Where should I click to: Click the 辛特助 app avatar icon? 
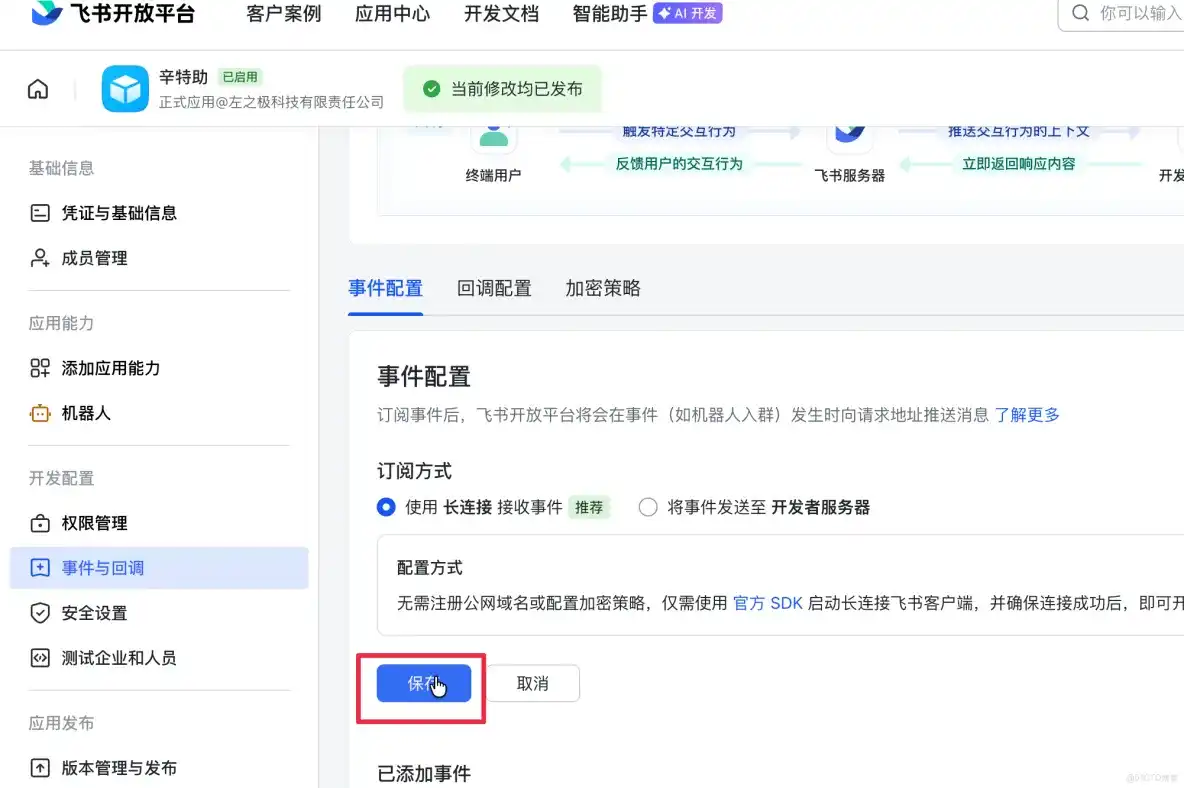coord(125,88)
